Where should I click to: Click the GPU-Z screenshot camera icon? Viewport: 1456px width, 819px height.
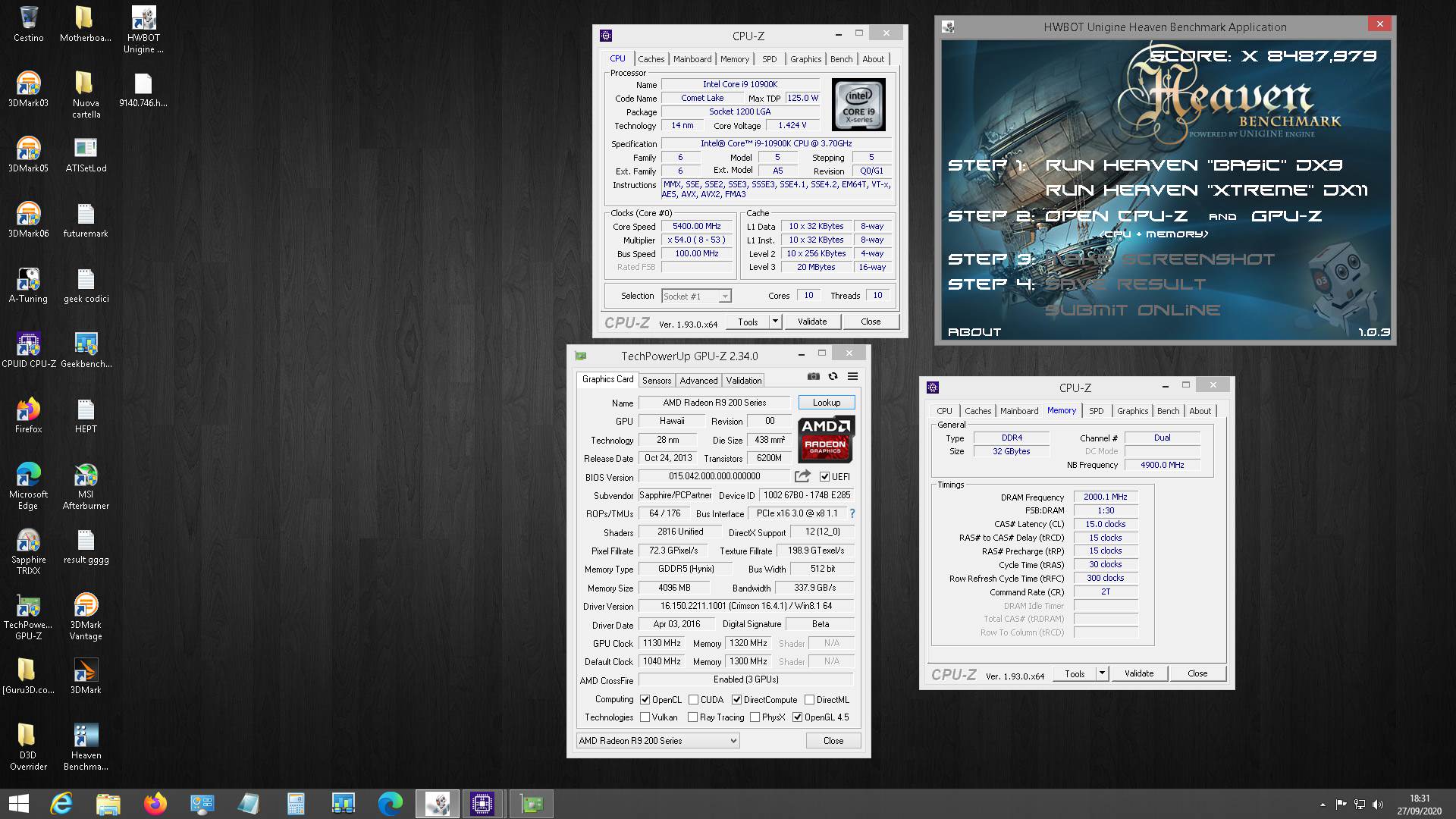tap(814, 376)
